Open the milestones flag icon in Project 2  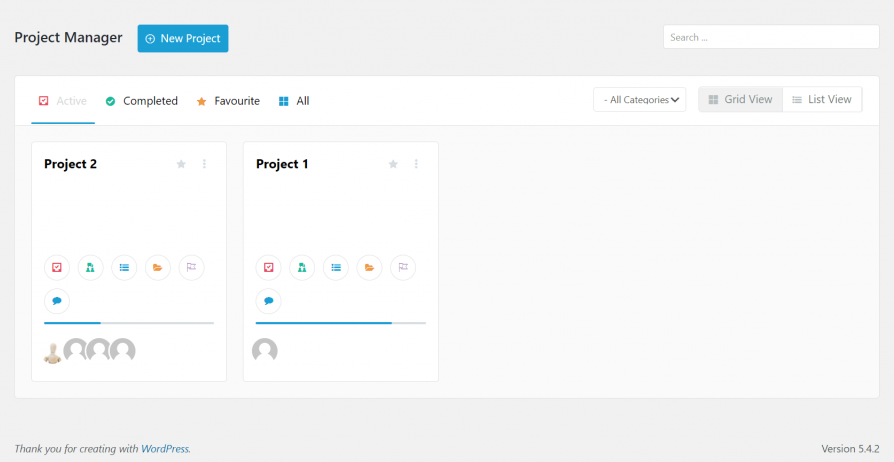coord(192,268)
